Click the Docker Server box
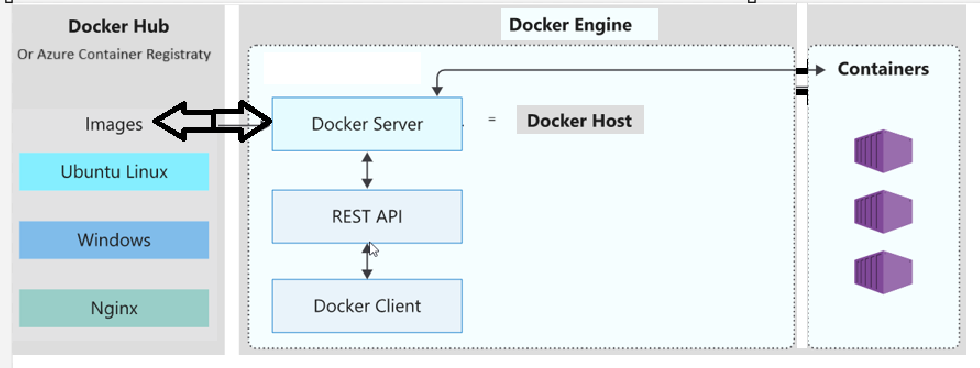Image resolution: width=980 pixels, height=368 pixels. pos(367,124)
